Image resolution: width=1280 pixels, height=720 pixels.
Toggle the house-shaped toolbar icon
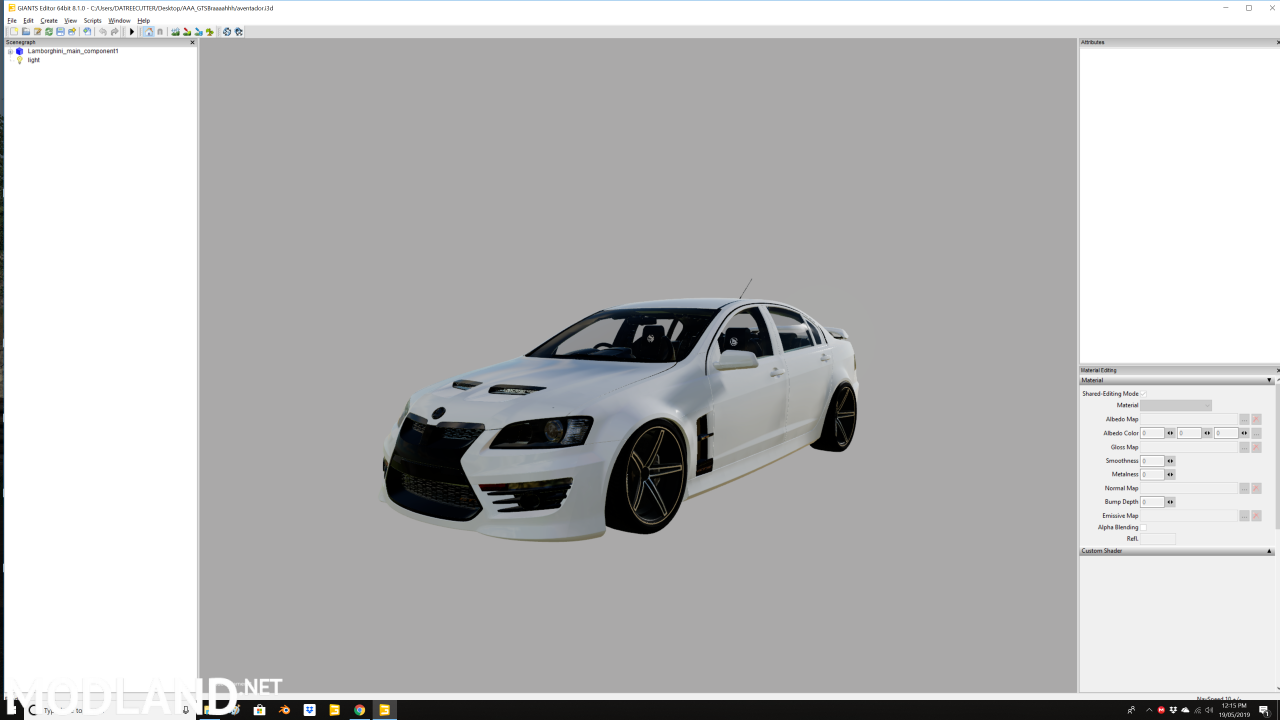pos(149,32)
